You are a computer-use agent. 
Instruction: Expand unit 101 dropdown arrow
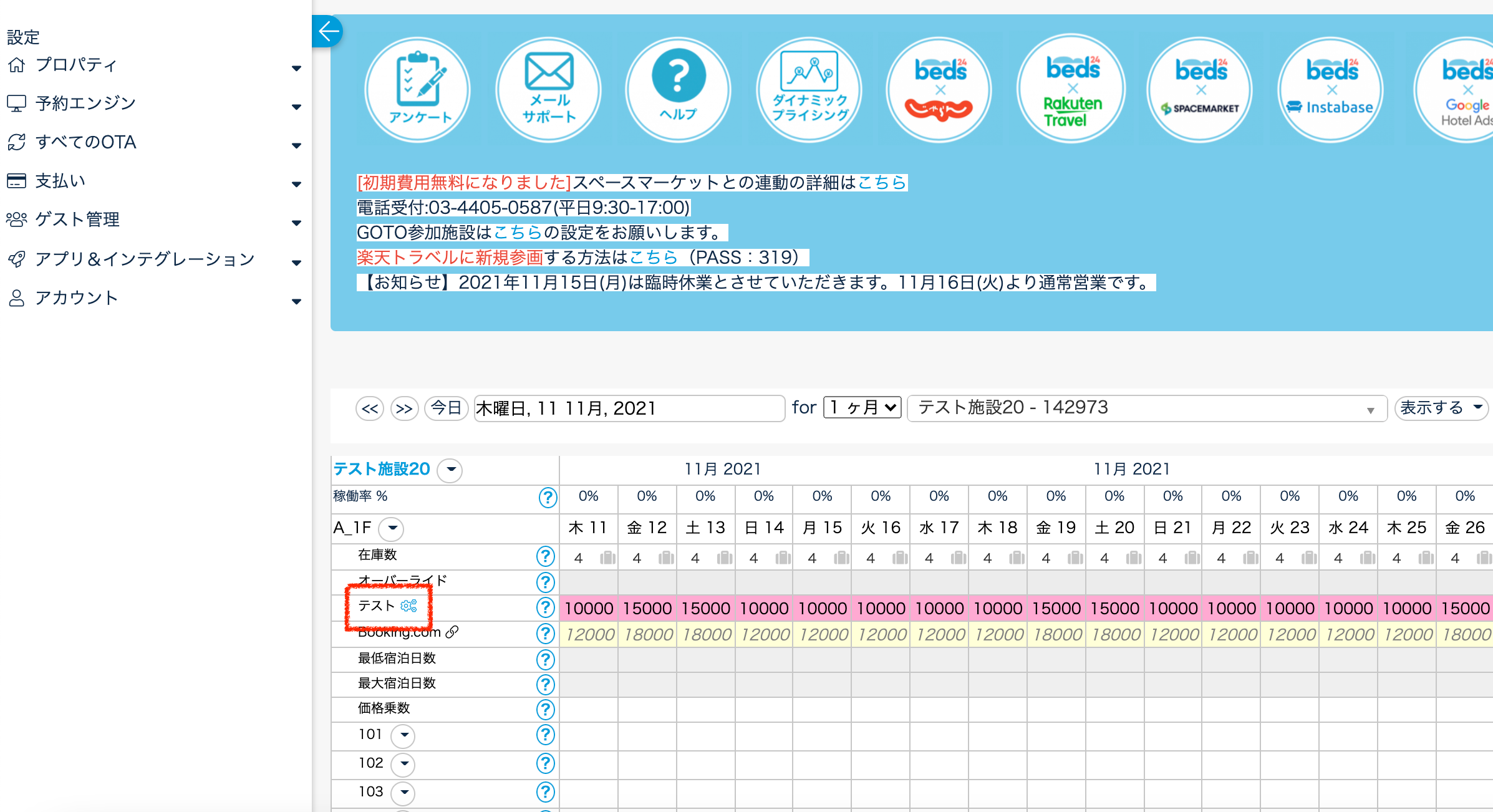click(403, 735)
